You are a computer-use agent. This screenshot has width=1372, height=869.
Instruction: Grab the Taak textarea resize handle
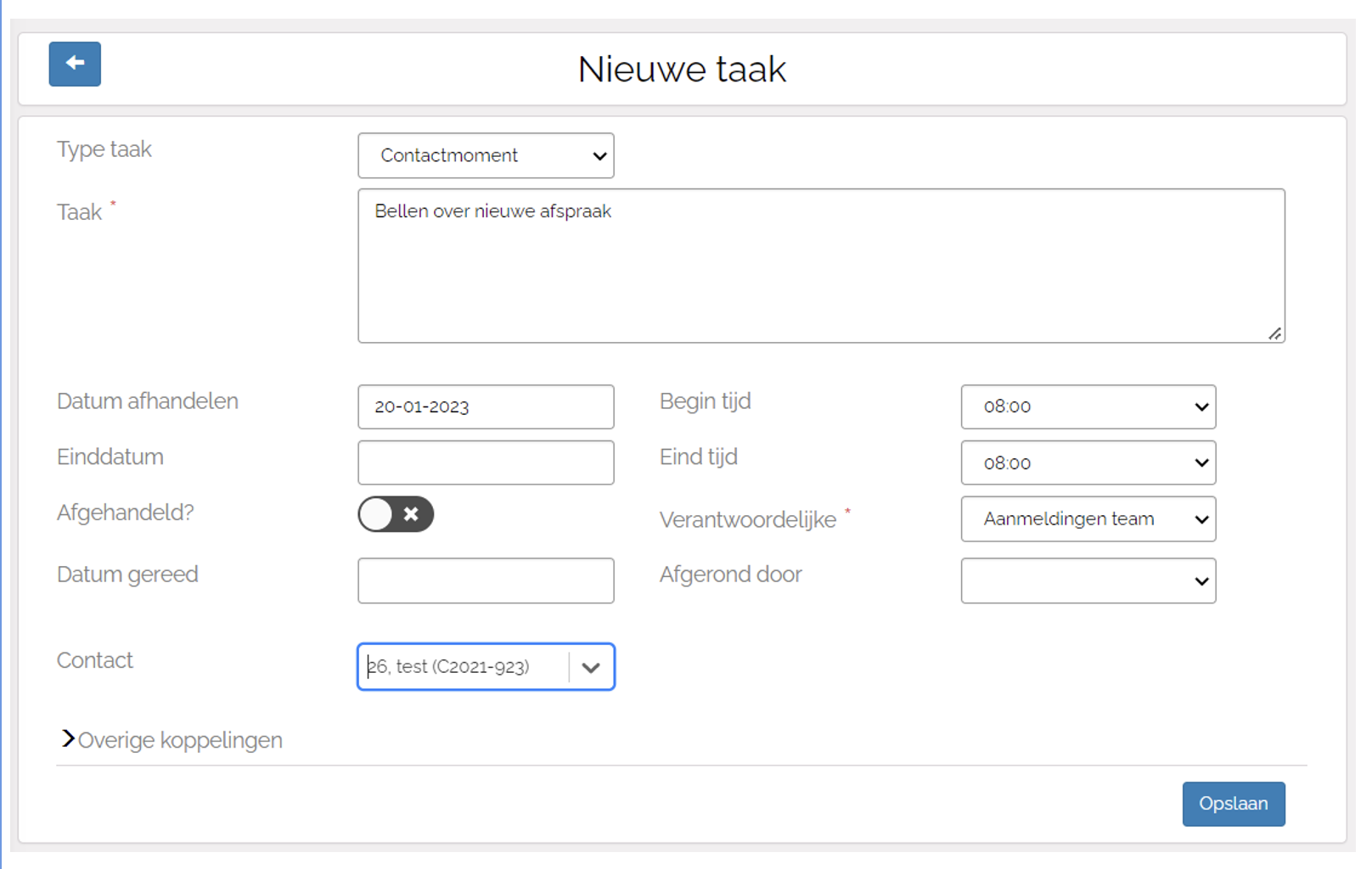point(1274,334)
